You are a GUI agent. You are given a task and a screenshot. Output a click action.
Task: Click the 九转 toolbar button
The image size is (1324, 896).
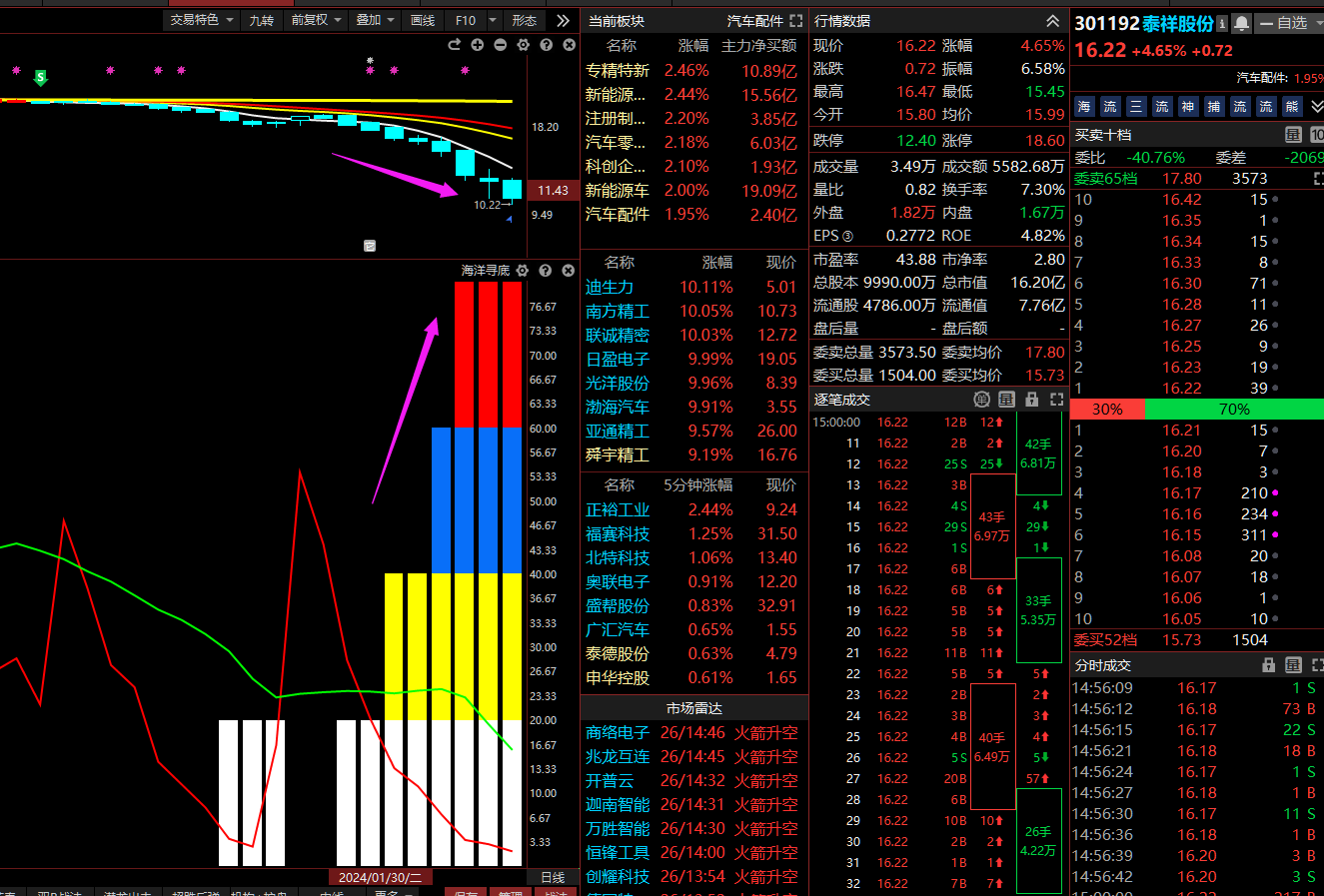click(262, 20)
